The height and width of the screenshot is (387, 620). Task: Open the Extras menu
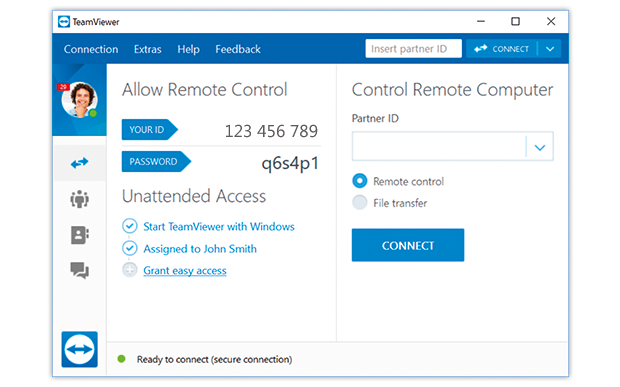(147, 49)
